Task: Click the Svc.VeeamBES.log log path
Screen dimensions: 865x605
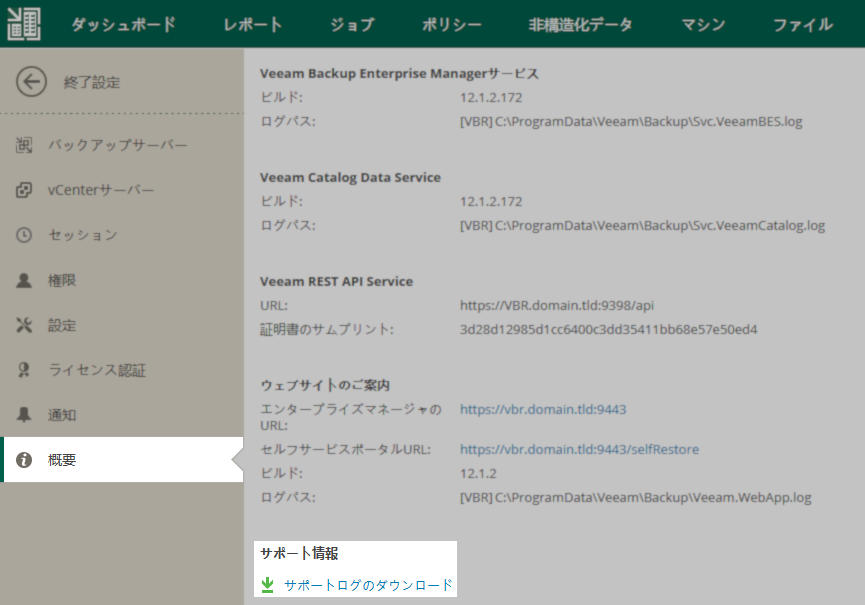Action: click(631, 121)
